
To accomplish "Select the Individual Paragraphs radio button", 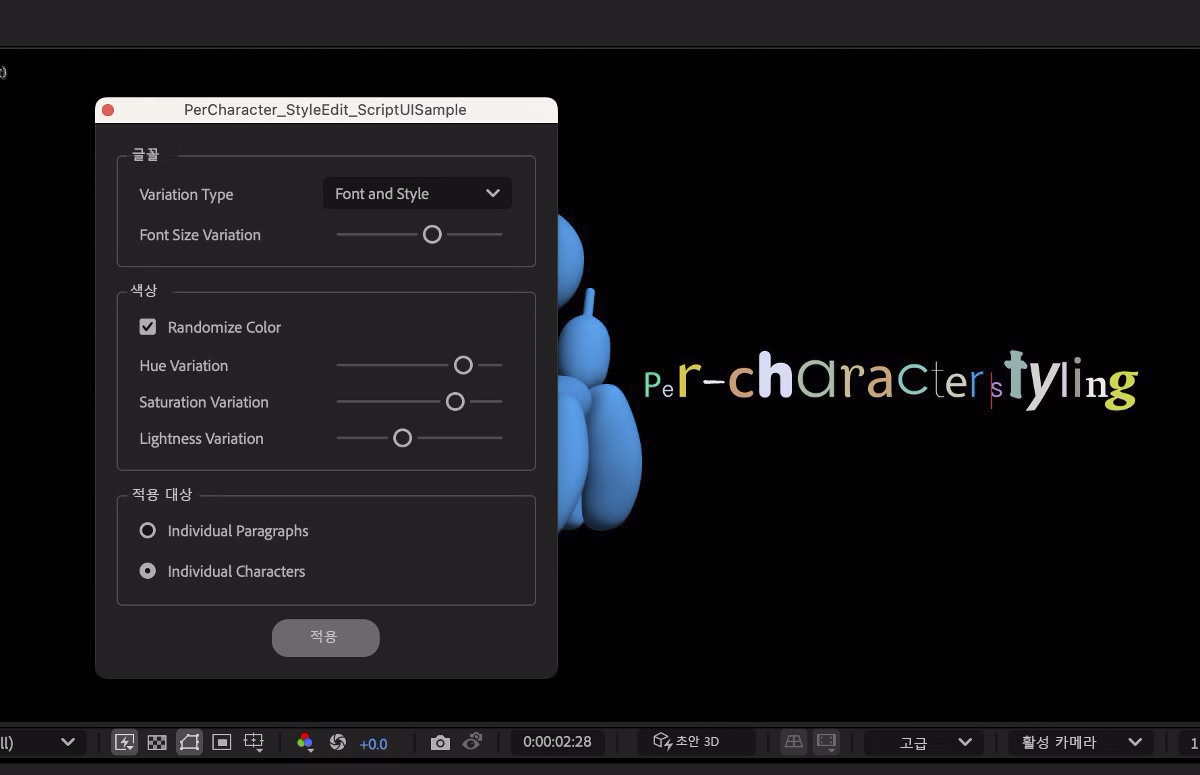I will coord(147,530).
